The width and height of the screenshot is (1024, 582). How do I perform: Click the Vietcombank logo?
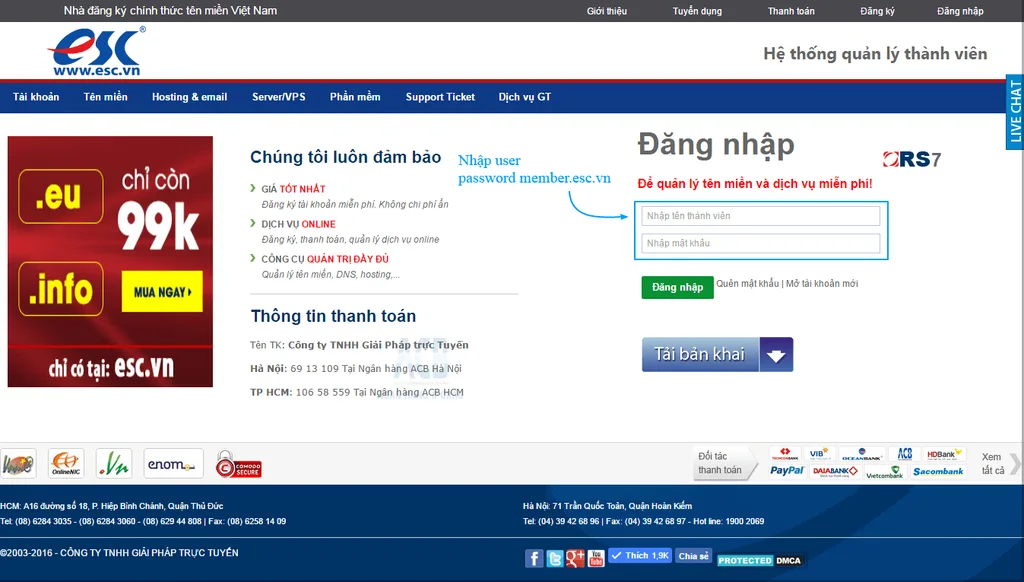(884, 472)
